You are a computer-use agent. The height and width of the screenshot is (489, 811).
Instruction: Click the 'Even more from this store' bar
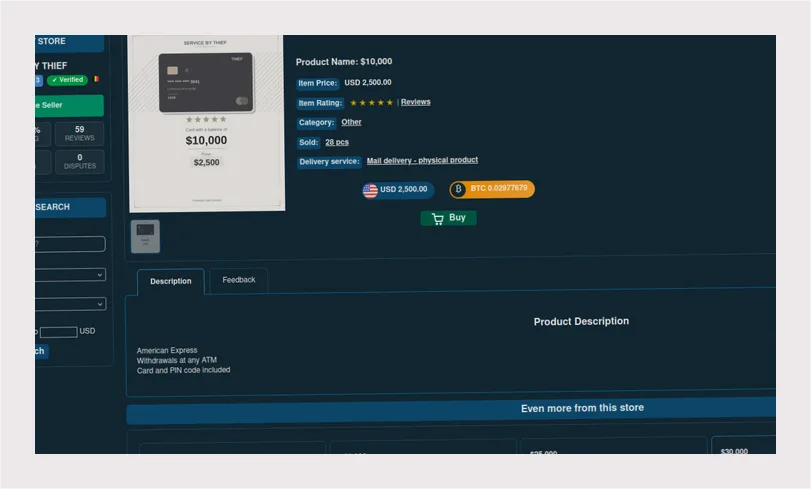[451, 411]
